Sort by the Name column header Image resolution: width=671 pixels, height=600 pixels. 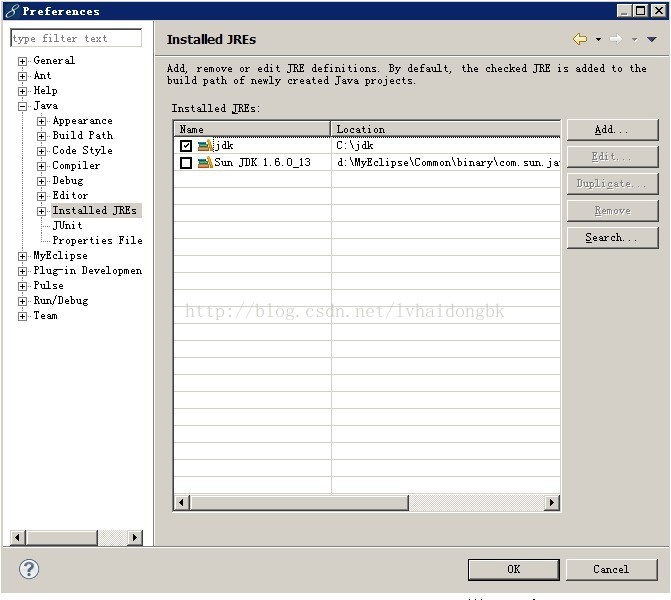click(x=252, y=129)
